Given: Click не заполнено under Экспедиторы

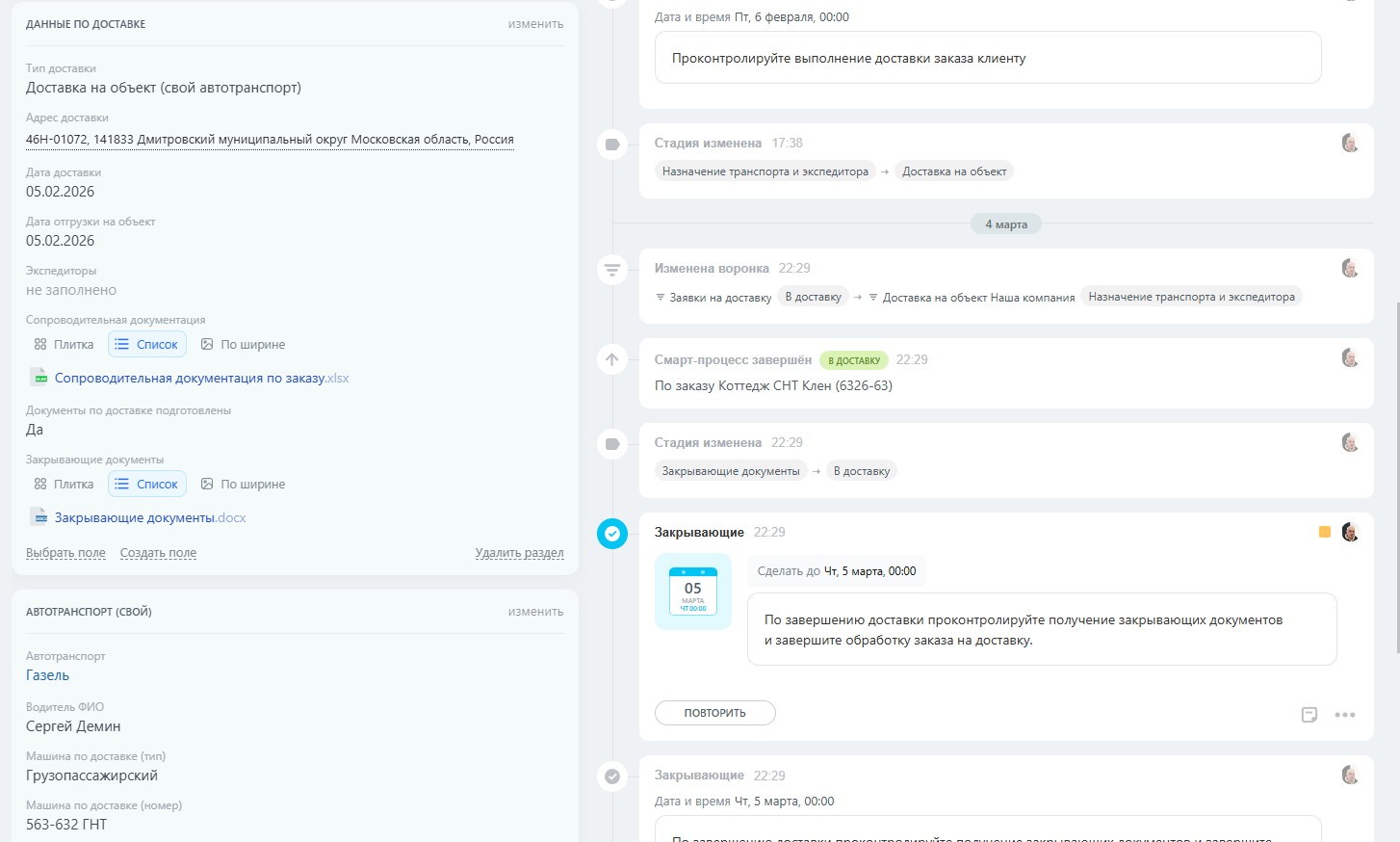Looking at the screenshot, I should tap(71, 290).
